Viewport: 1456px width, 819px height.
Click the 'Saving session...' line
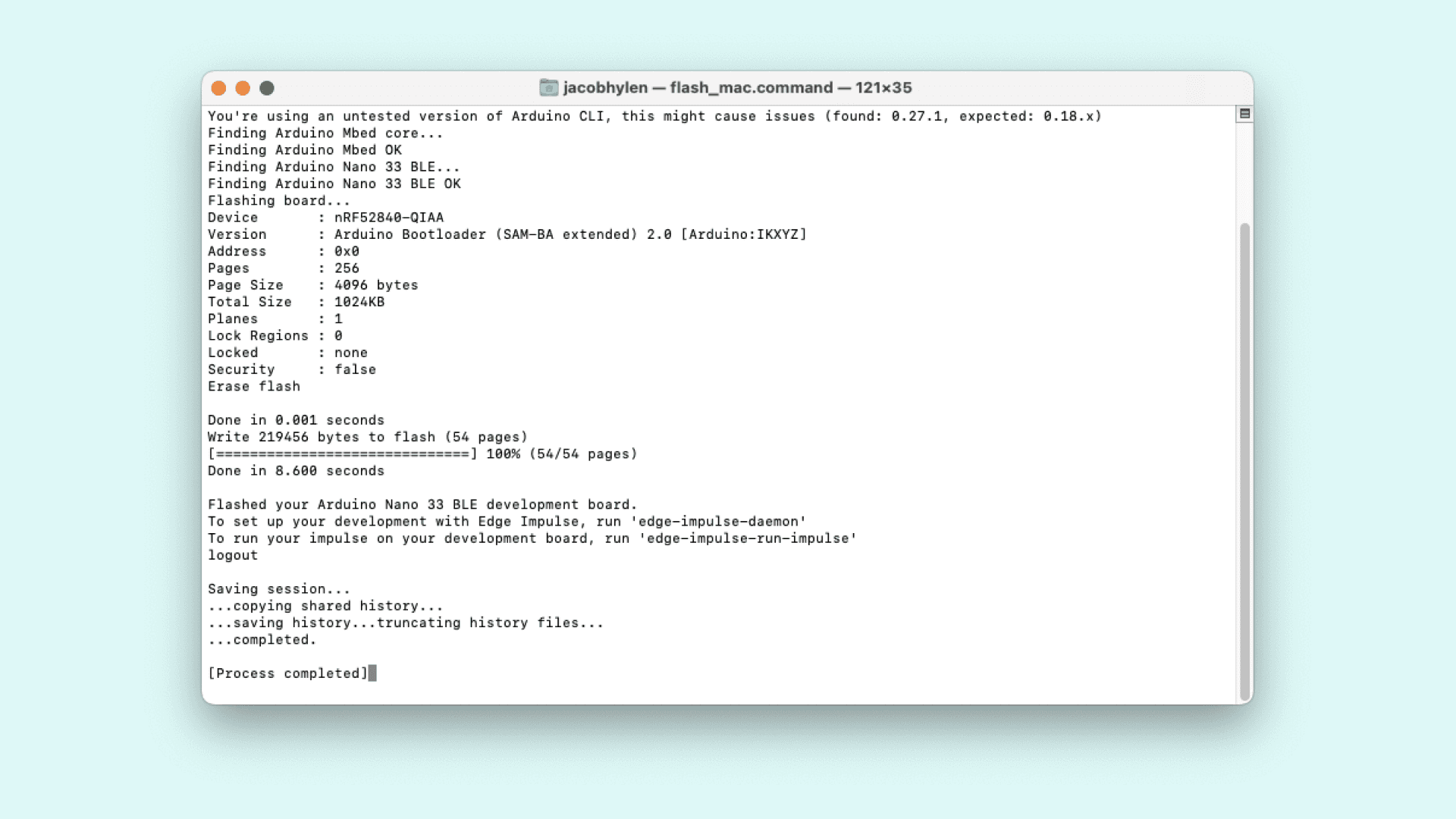[x=278, y=589]
